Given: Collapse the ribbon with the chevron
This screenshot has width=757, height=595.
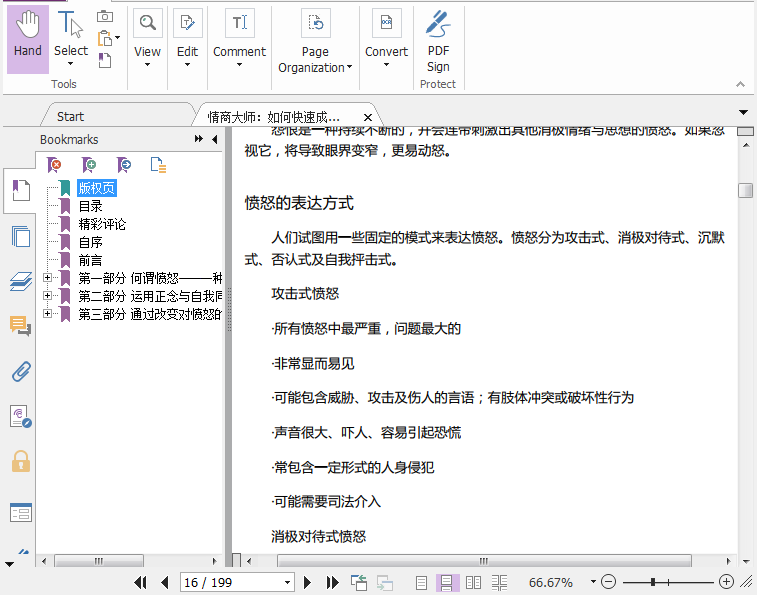Looking at the screenshot, I should point(740,84).
